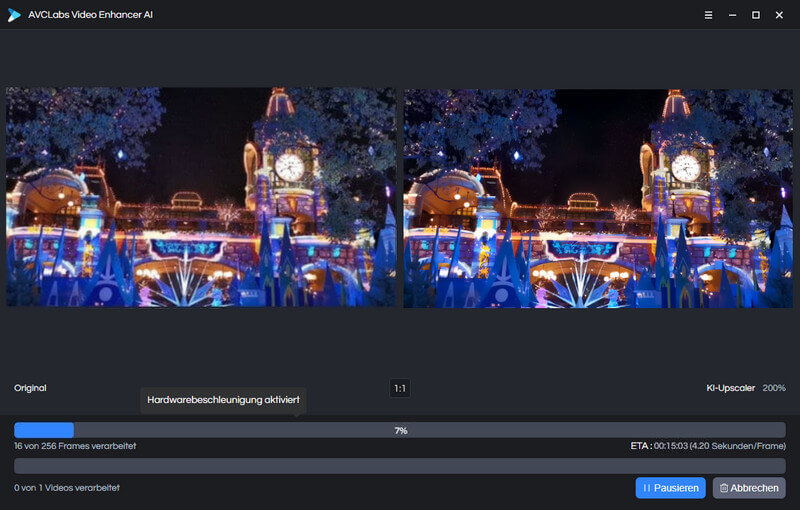The image size is (800, 510).
Task: Click '16 von 256 Frames verarbeitet' text
Action: coord(75,446)
